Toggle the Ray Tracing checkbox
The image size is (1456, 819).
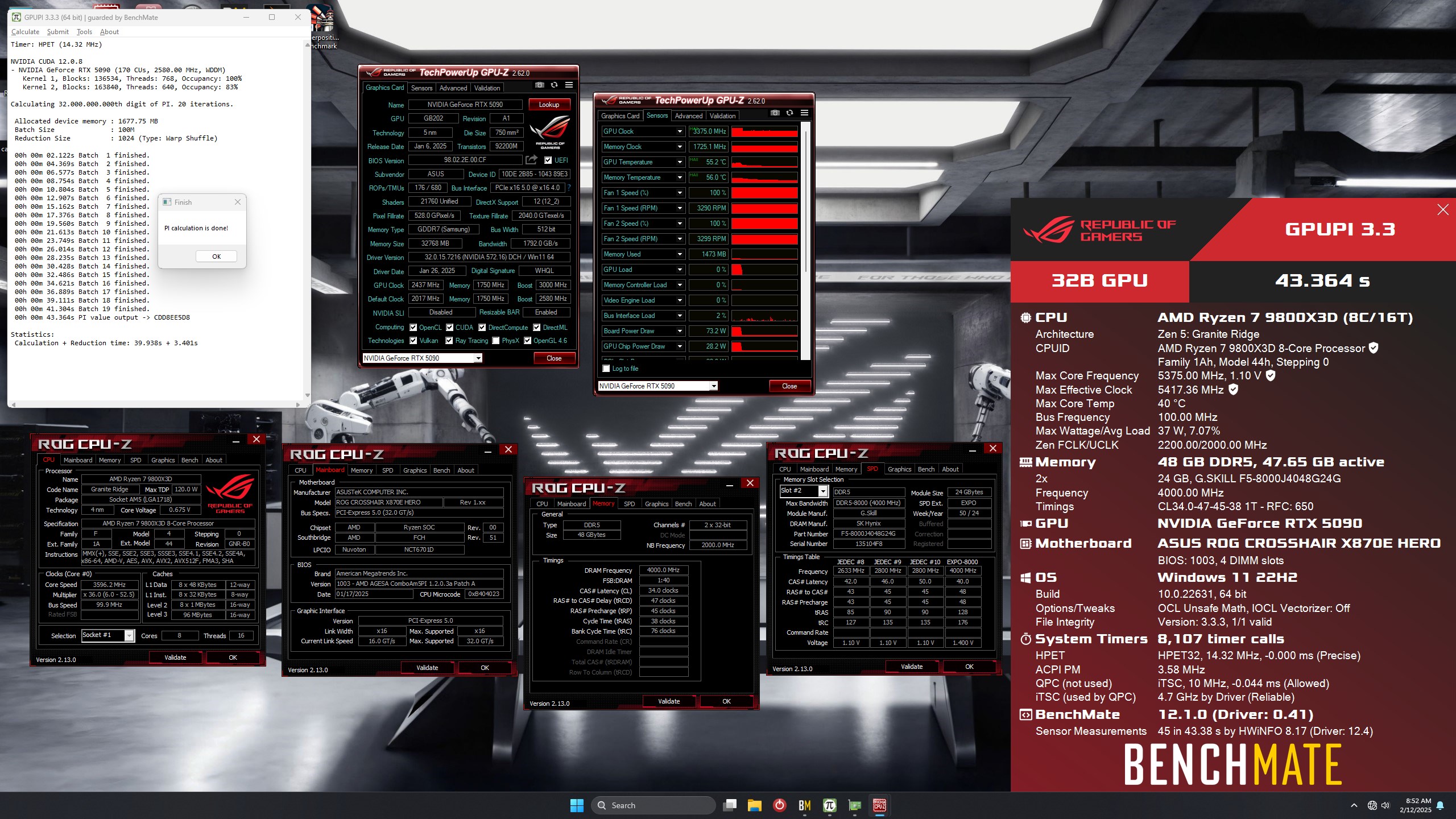pyautogui.click(x=449, y=341)
